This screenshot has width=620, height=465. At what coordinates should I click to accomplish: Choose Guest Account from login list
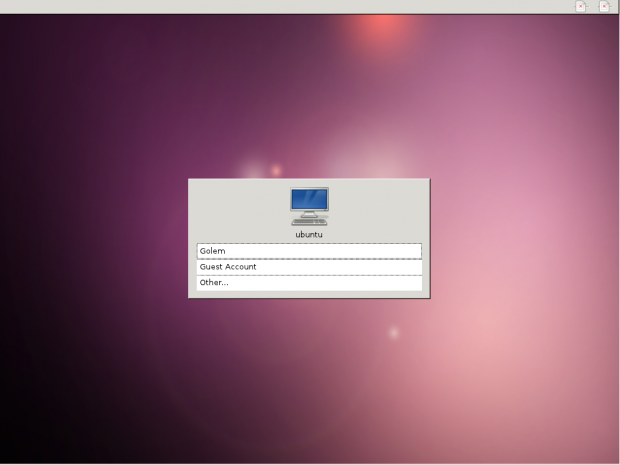309,267
